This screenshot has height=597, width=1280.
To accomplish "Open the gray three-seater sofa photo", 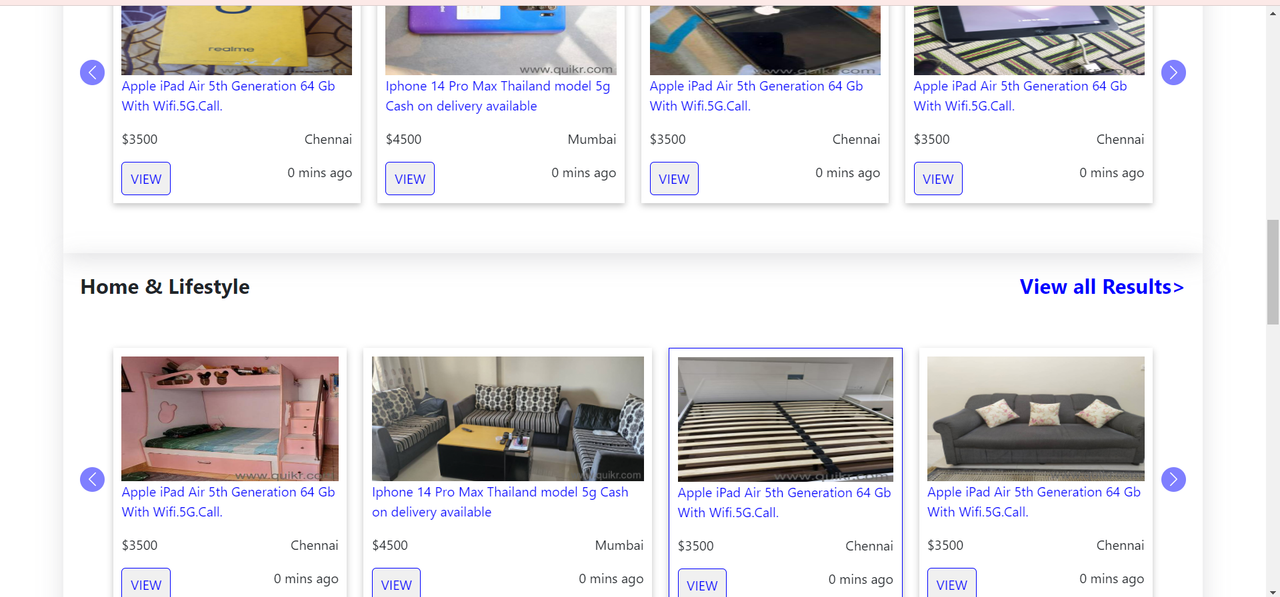I will tap(1035, 419).
